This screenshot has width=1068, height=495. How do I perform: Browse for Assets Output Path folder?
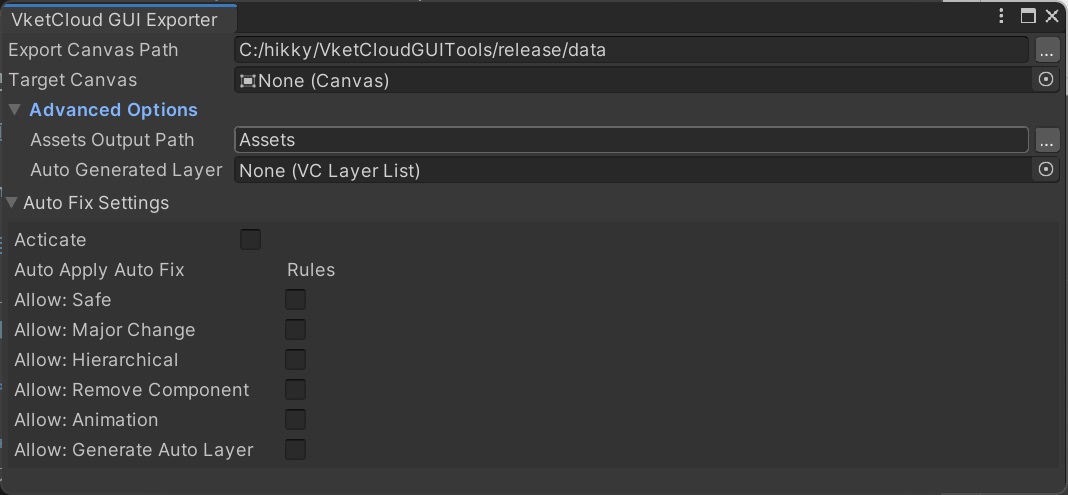(1046, 140)
